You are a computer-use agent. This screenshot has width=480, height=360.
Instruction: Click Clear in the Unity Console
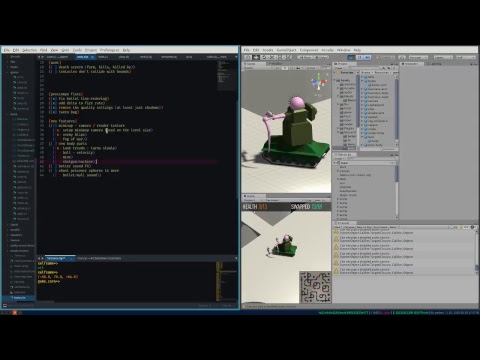[x=338, y=227]
